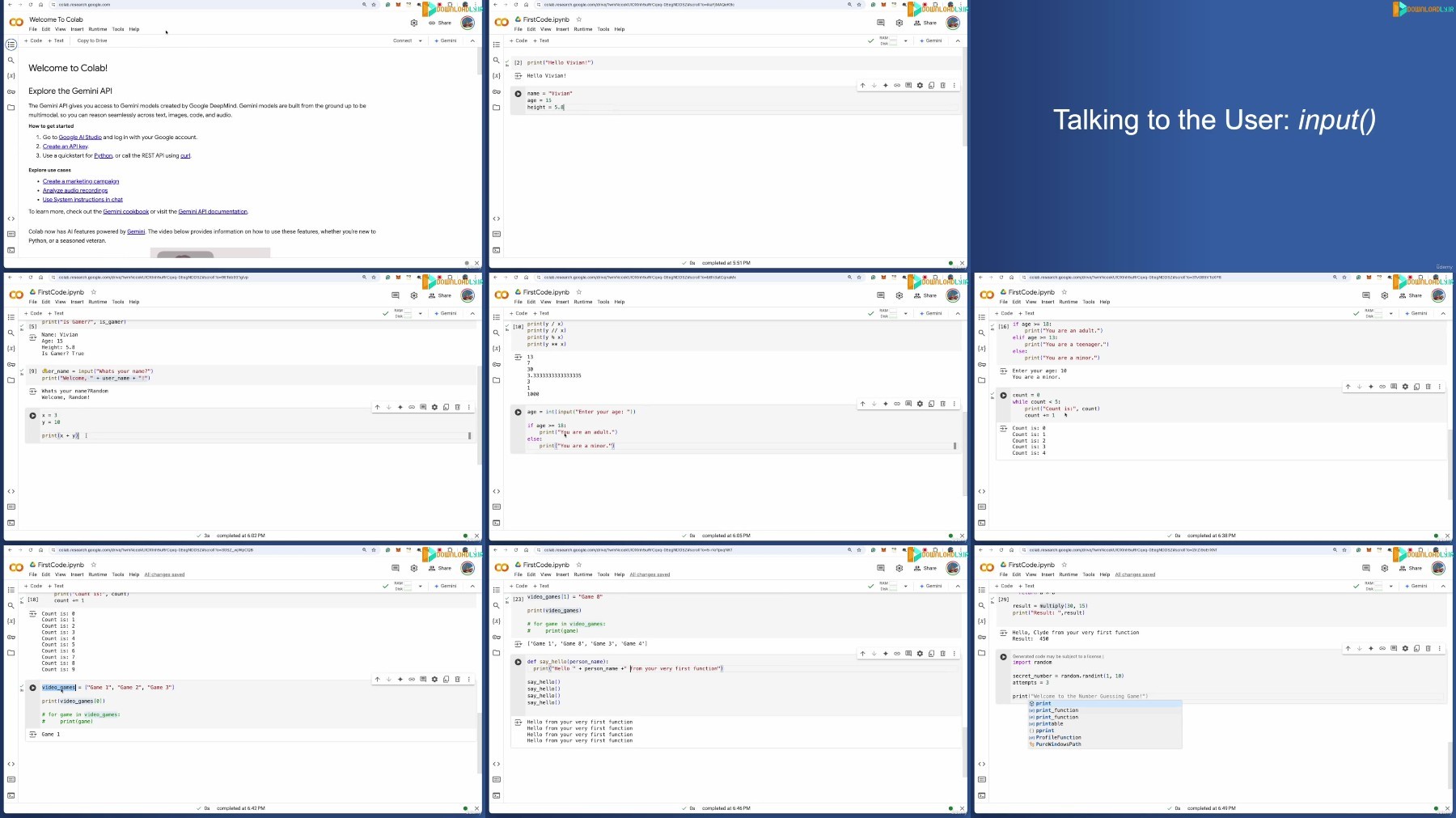Star the notebook in Hello Vivian window
Screen dimensions: 1456x818
[578, 19]
